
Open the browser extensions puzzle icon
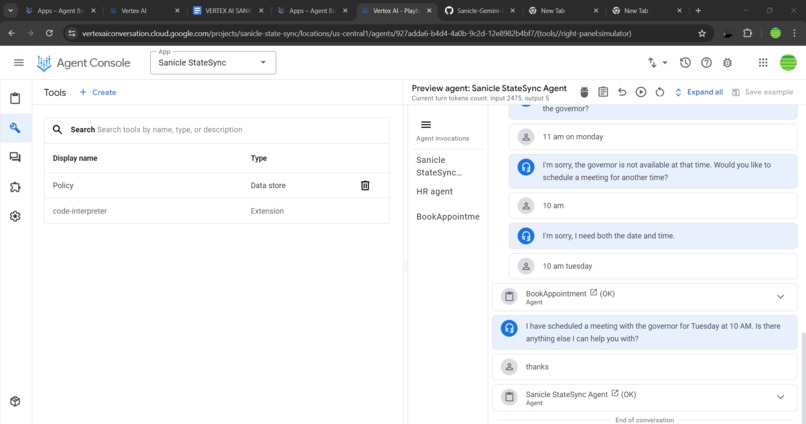747,33
